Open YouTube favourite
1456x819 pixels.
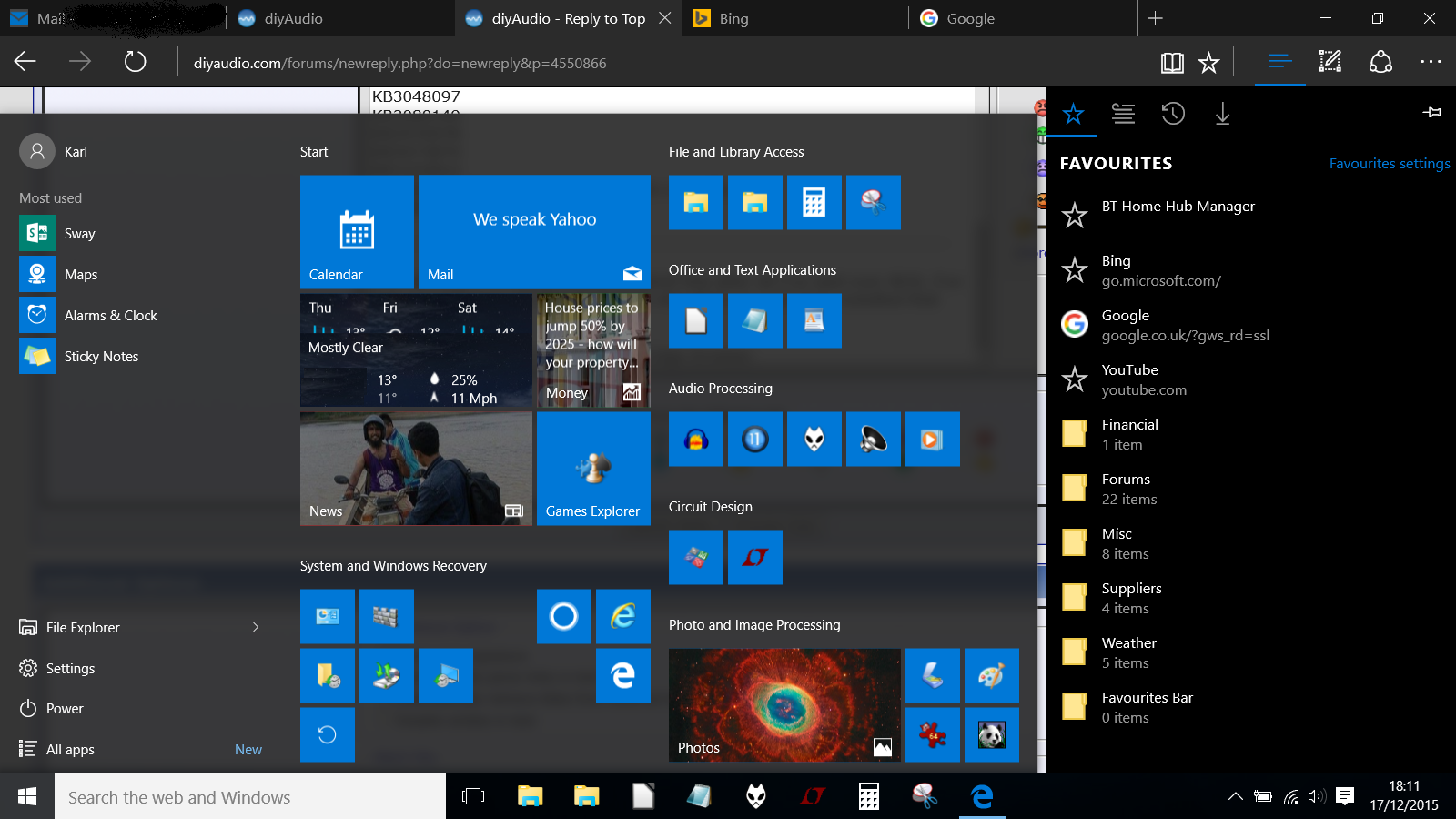coord(1251,379)
